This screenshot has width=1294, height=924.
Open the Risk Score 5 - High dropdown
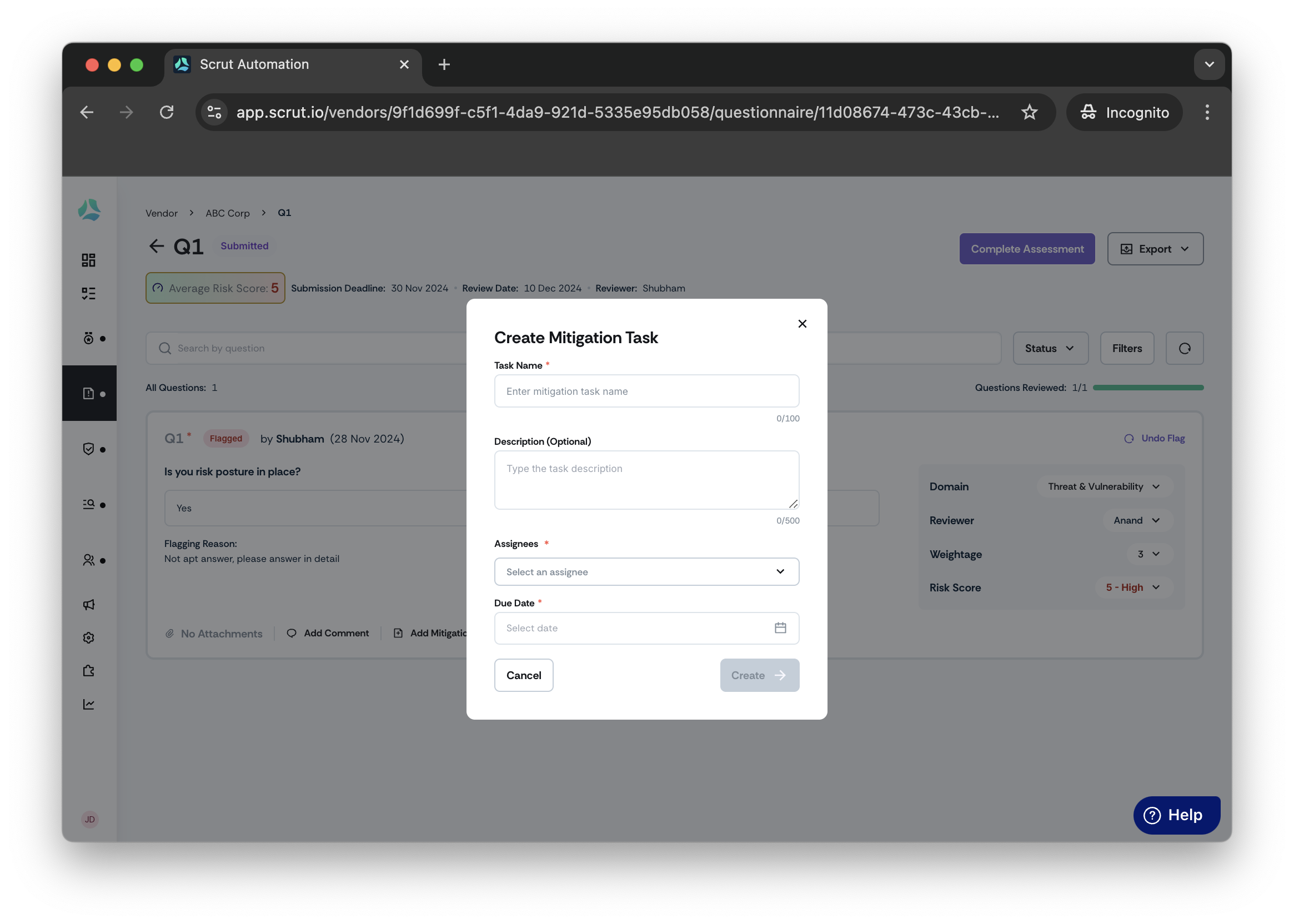coord(1133,587)
